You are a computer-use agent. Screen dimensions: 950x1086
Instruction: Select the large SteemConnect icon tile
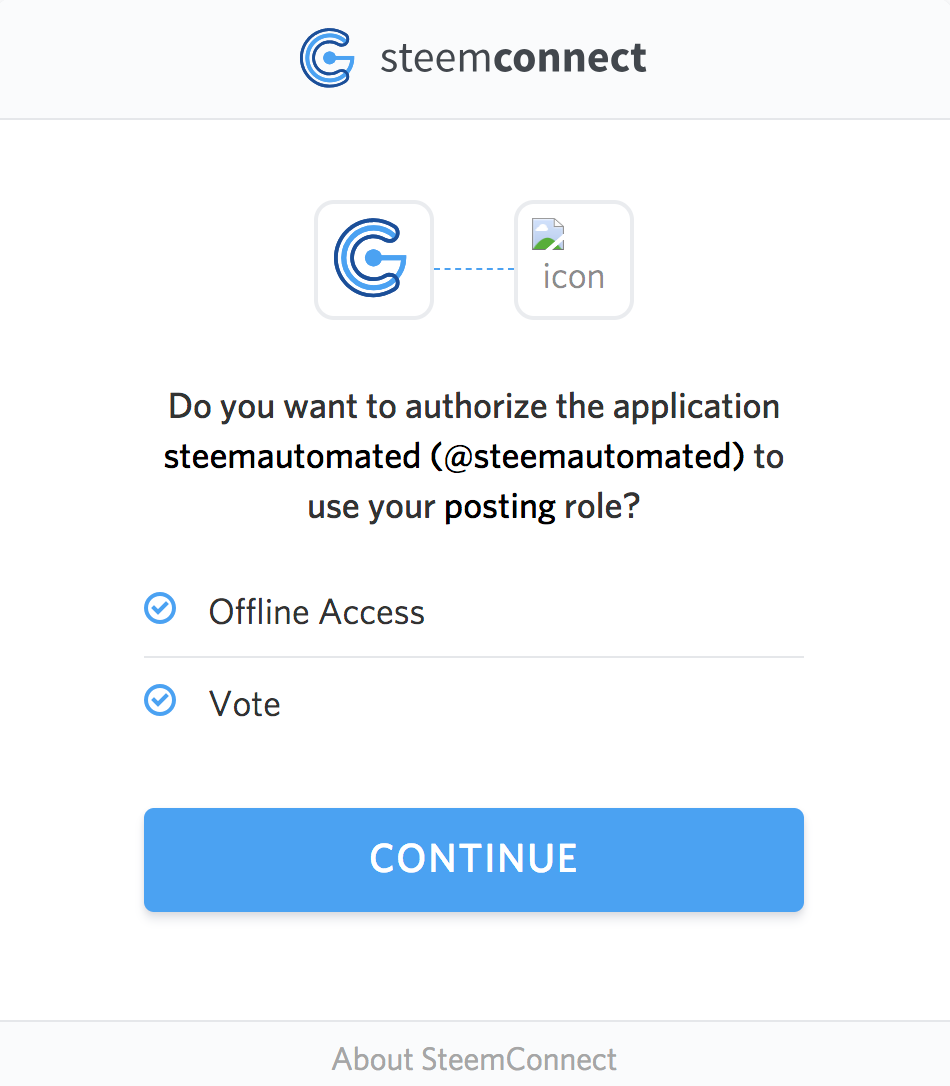[x=374, y=260]
